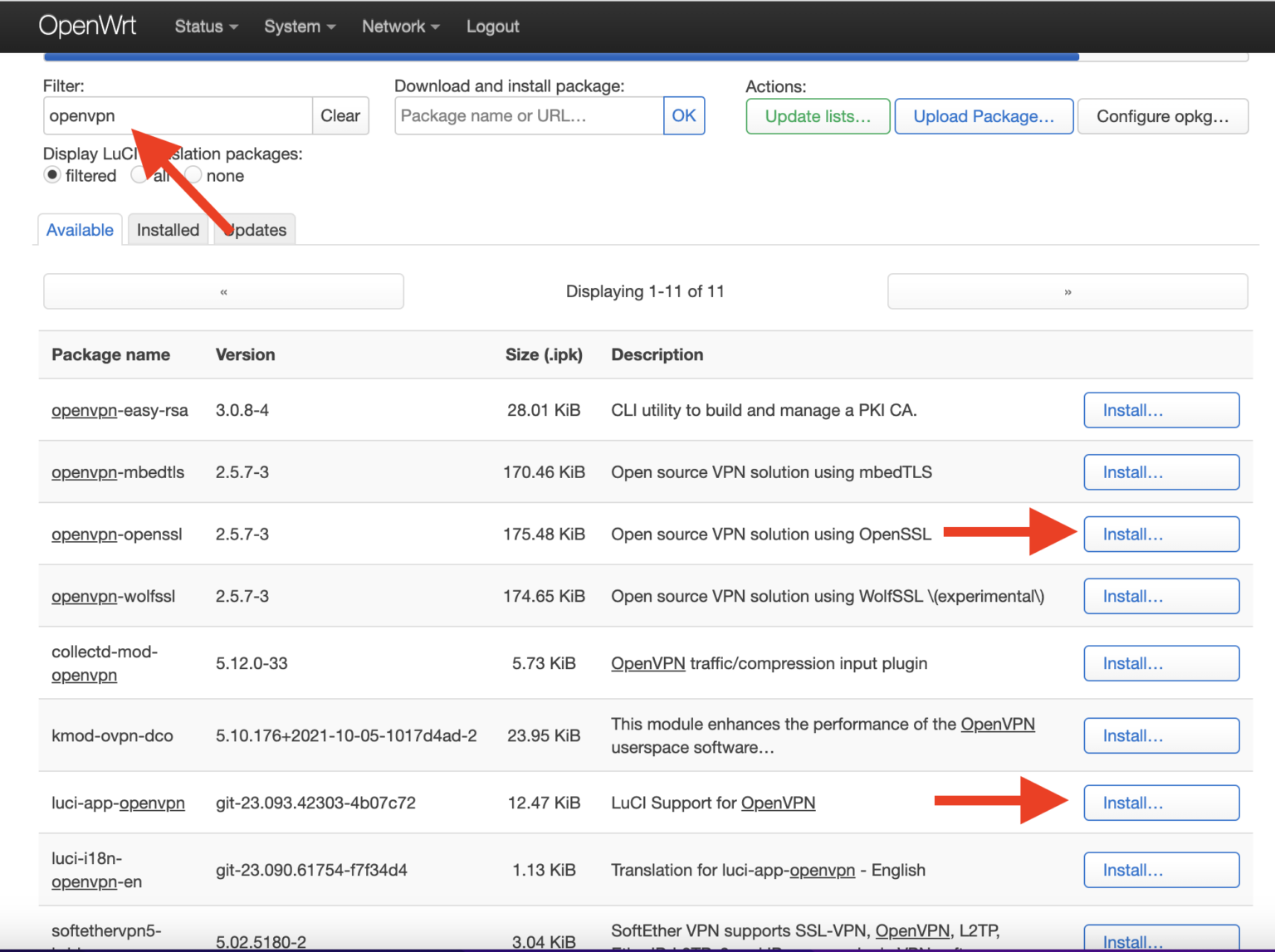
Task: Open the Status menu
Action: 202,26
